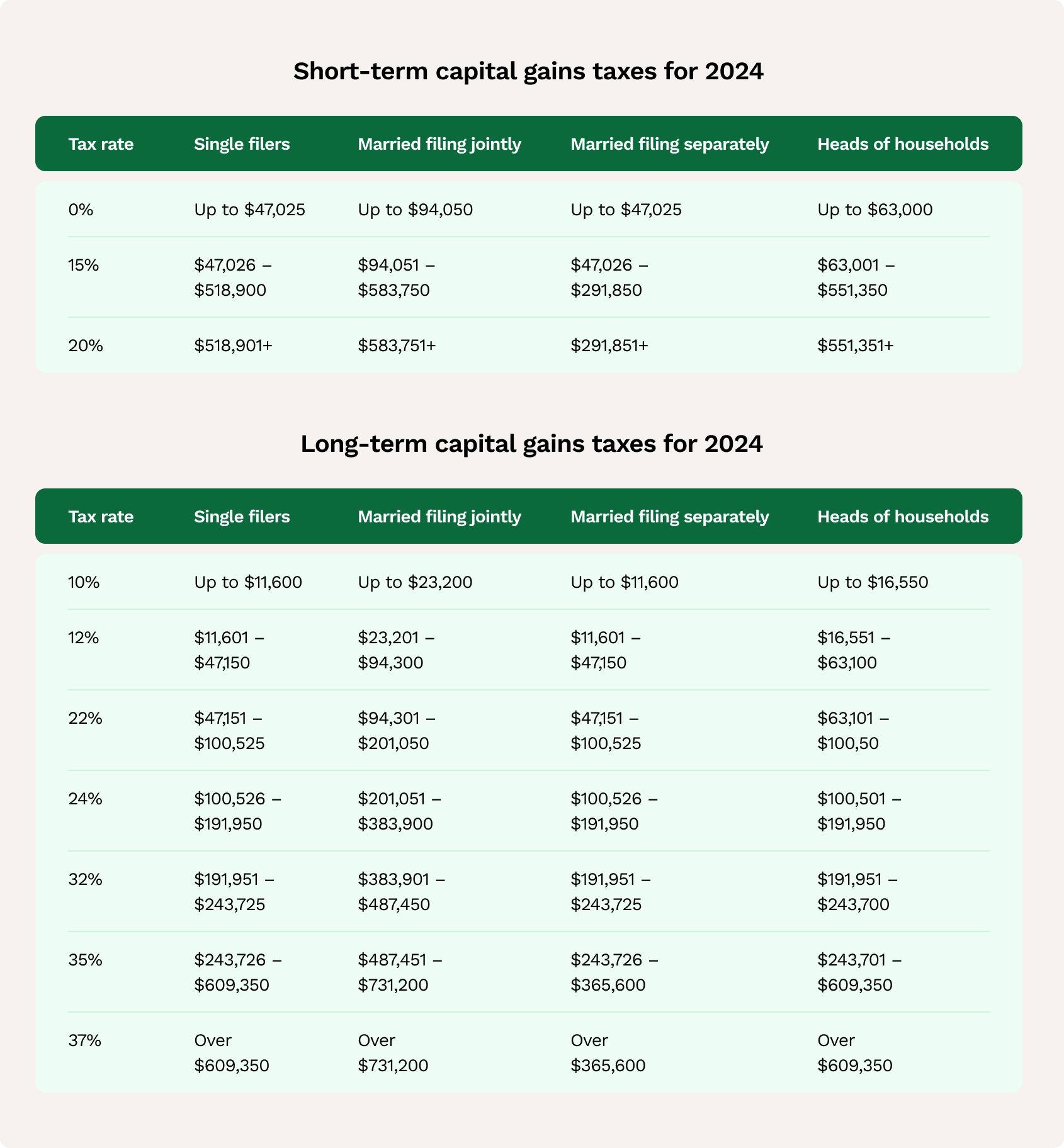Viewport: 1064px width, 1148px height.
Task: Select the $201,051 – $383,900 cell
Action: tap(399, 811)
